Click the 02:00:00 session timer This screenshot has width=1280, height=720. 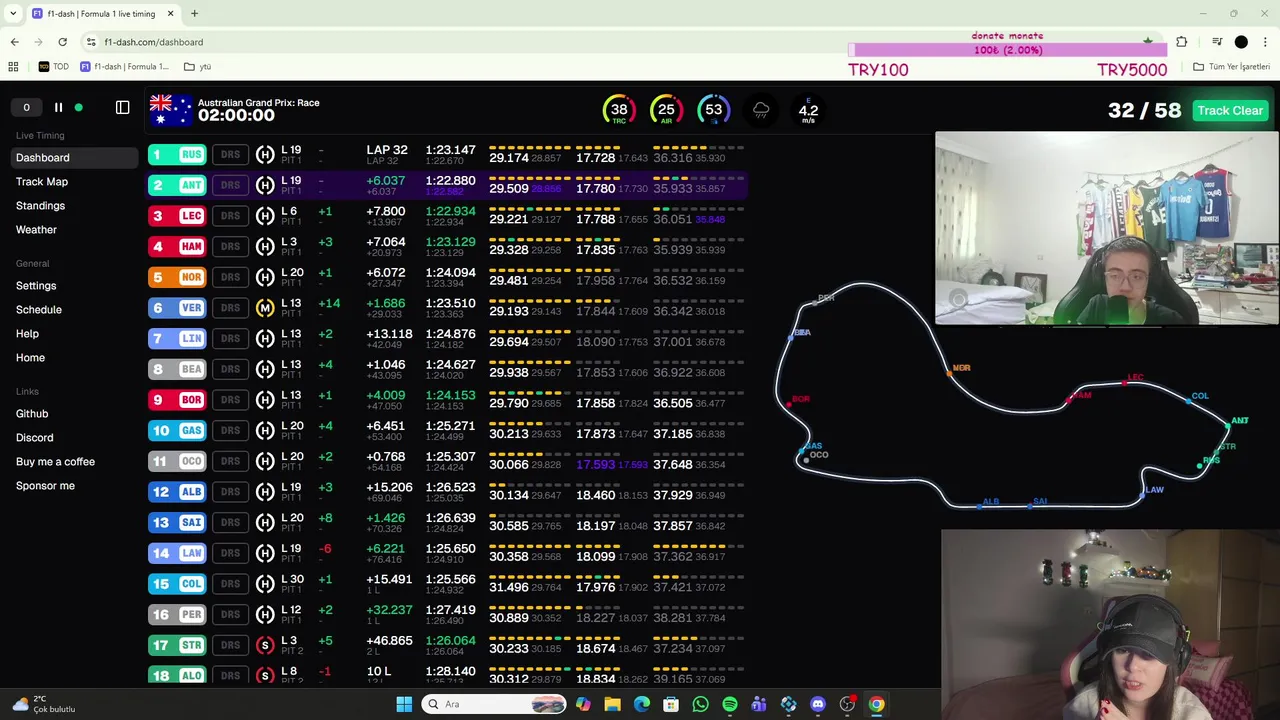pyautogui.click(x=236, y=116)
